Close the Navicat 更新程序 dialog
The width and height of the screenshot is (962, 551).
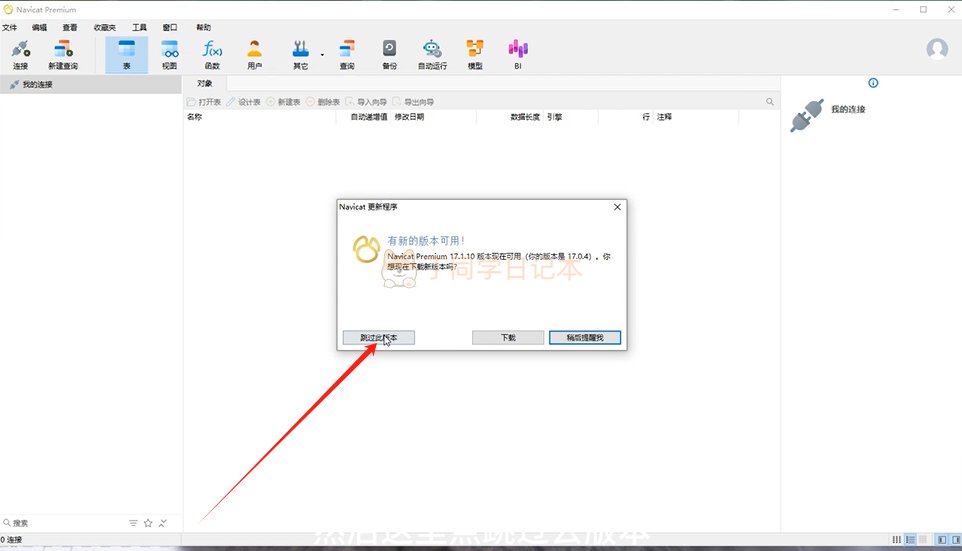(x=617, y=207)
